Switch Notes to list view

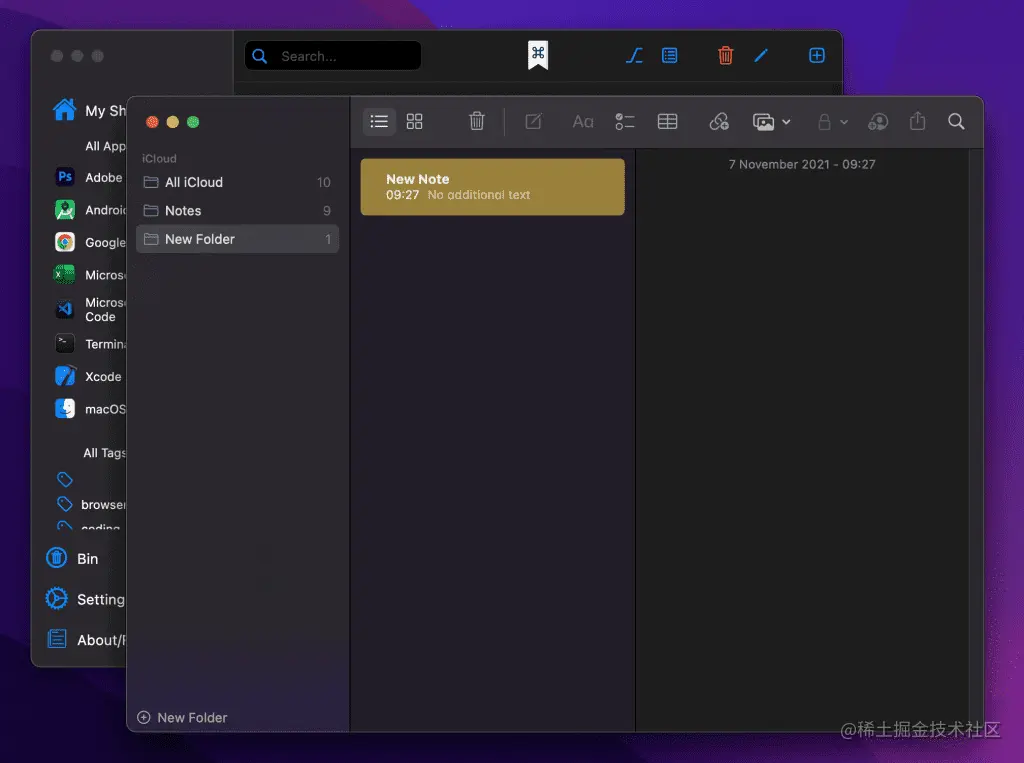[379, 122]
